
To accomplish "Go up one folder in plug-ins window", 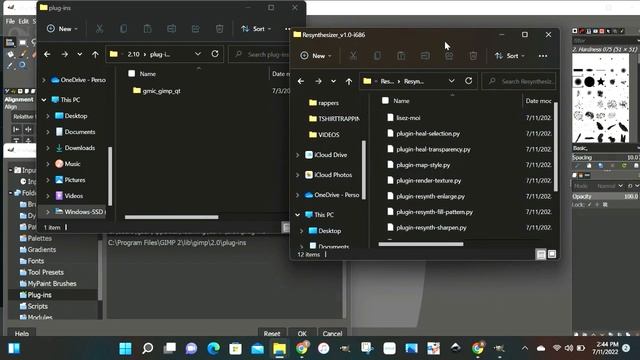I will coord(95,54).
